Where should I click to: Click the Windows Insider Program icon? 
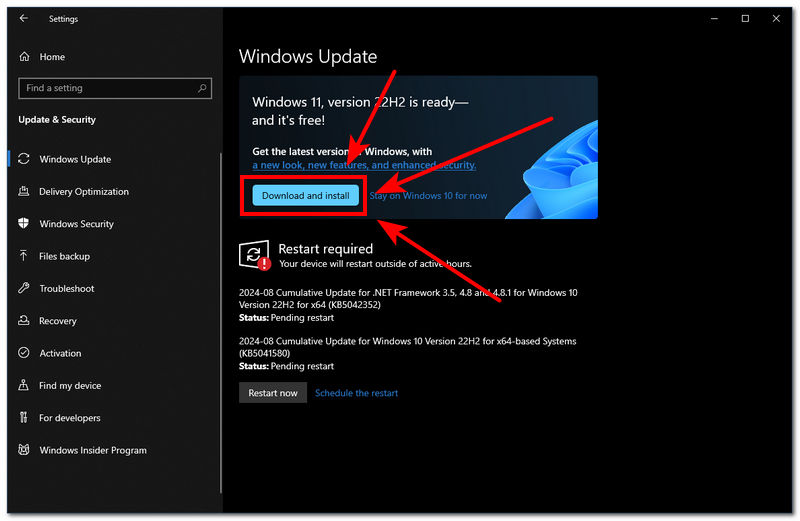click(x=23, y=450)
